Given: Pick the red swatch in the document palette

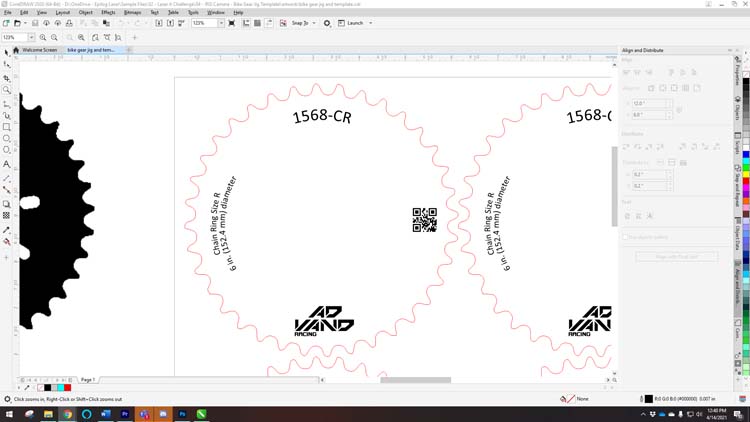Looking at the screenshot, I should pos(67,388).
